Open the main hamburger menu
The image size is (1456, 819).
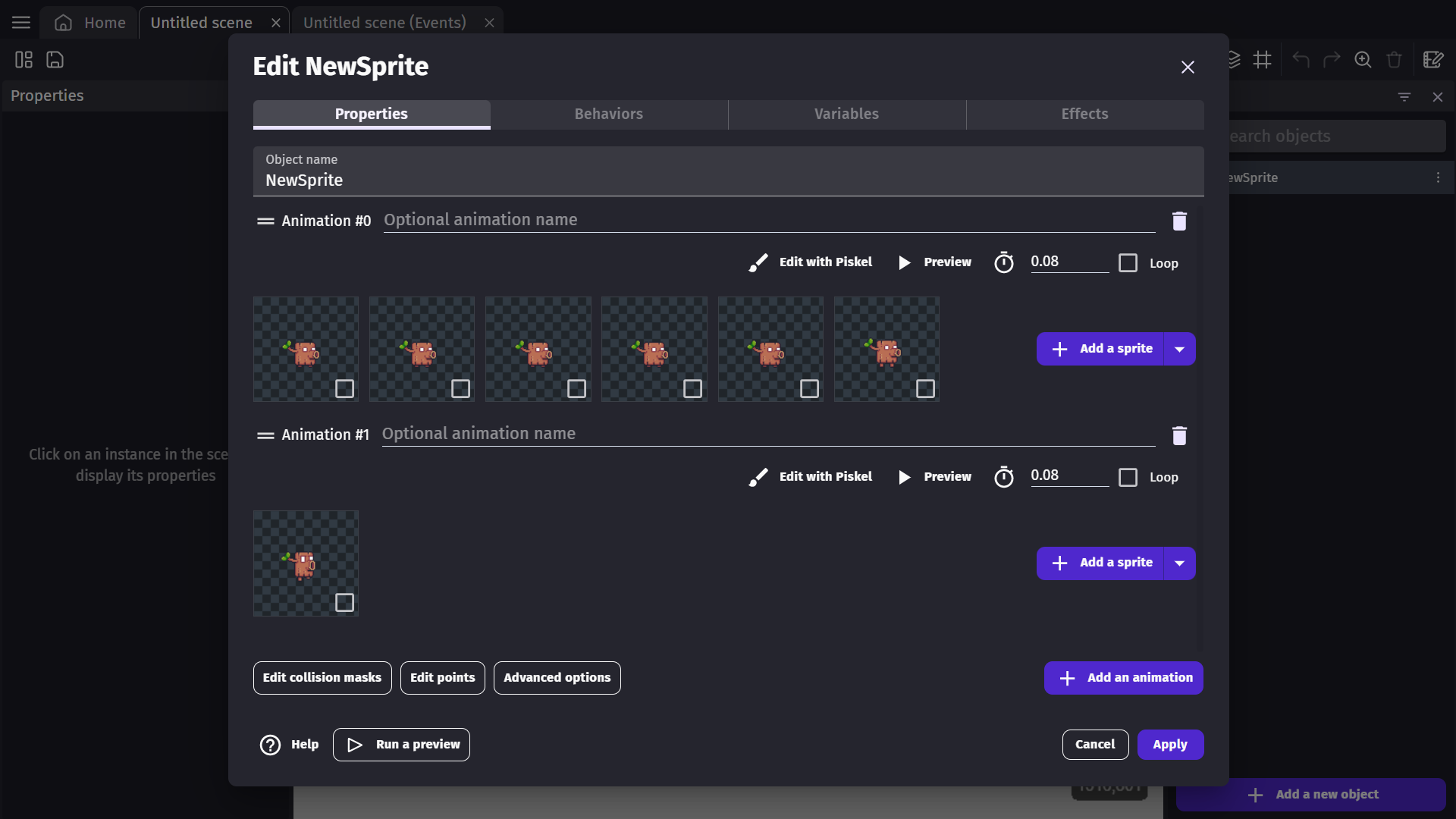21,23
